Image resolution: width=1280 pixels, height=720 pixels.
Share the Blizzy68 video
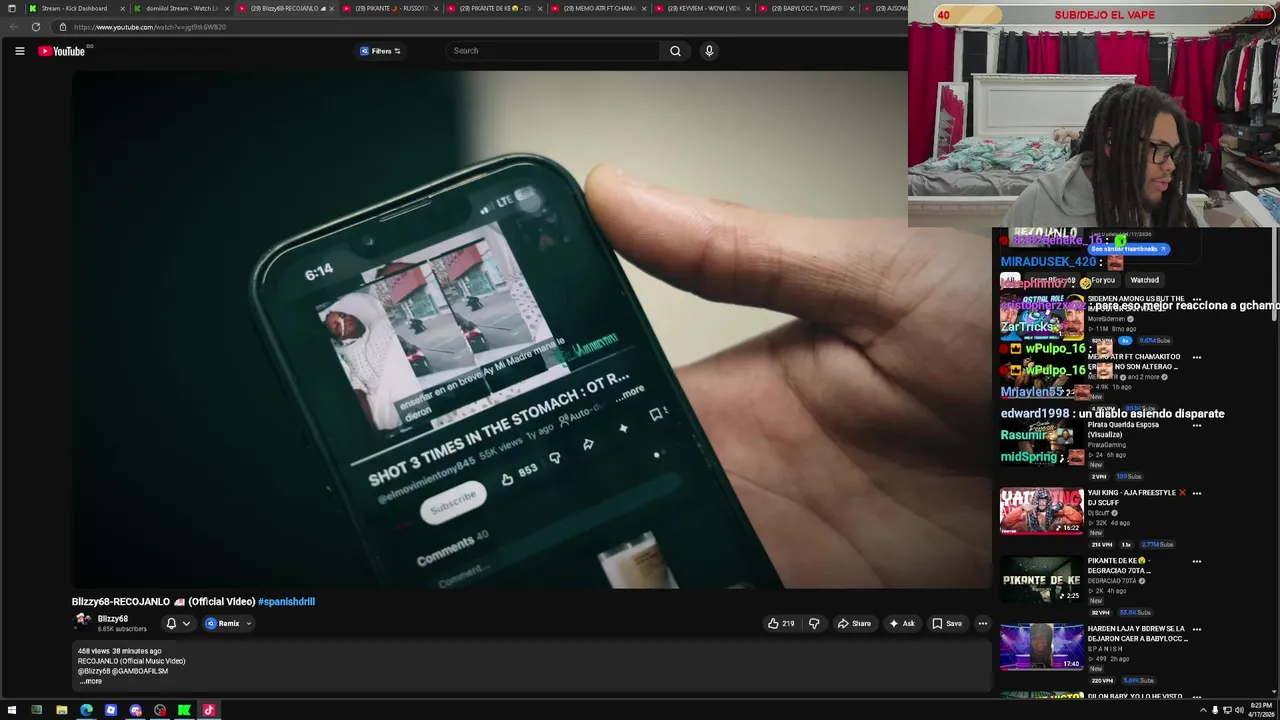(x=854, y=623)
